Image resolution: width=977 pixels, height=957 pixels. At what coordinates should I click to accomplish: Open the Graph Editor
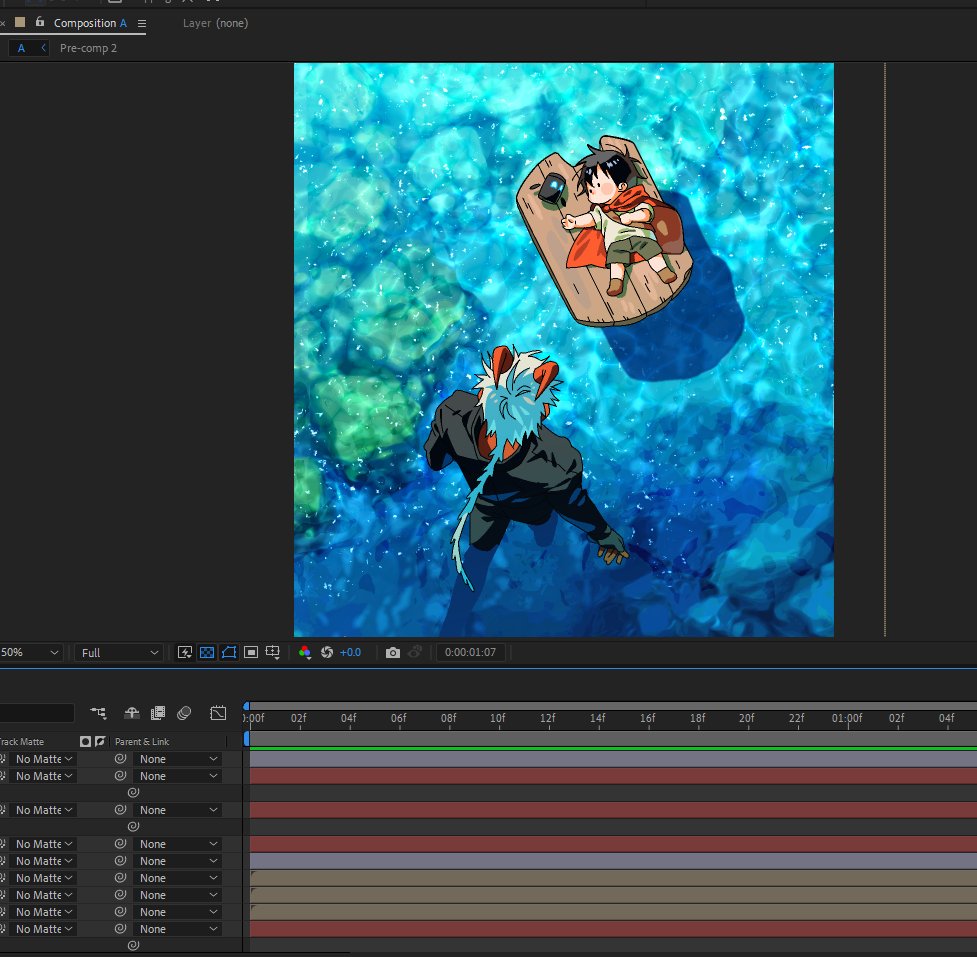[218, 713]
